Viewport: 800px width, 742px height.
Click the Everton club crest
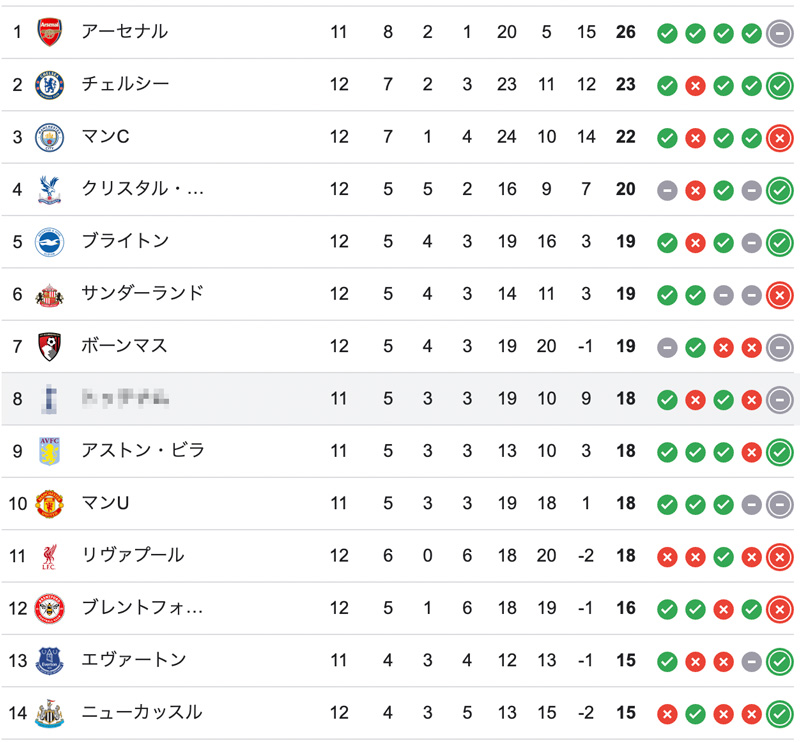click(49, 660)
